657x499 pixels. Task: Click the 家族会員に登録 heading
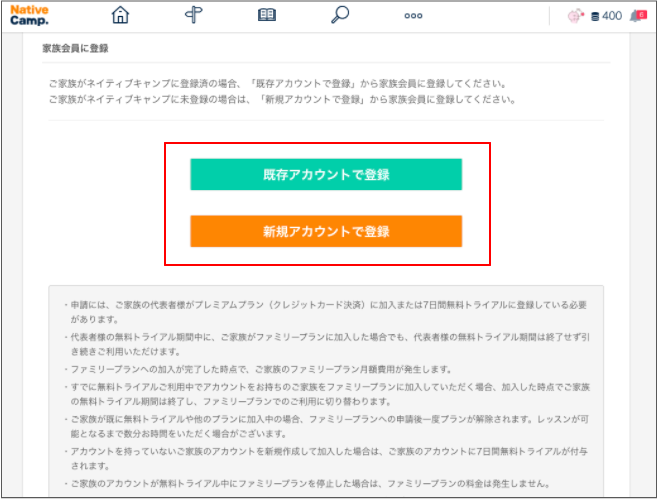pyautogui.click(x=75, y=48)
